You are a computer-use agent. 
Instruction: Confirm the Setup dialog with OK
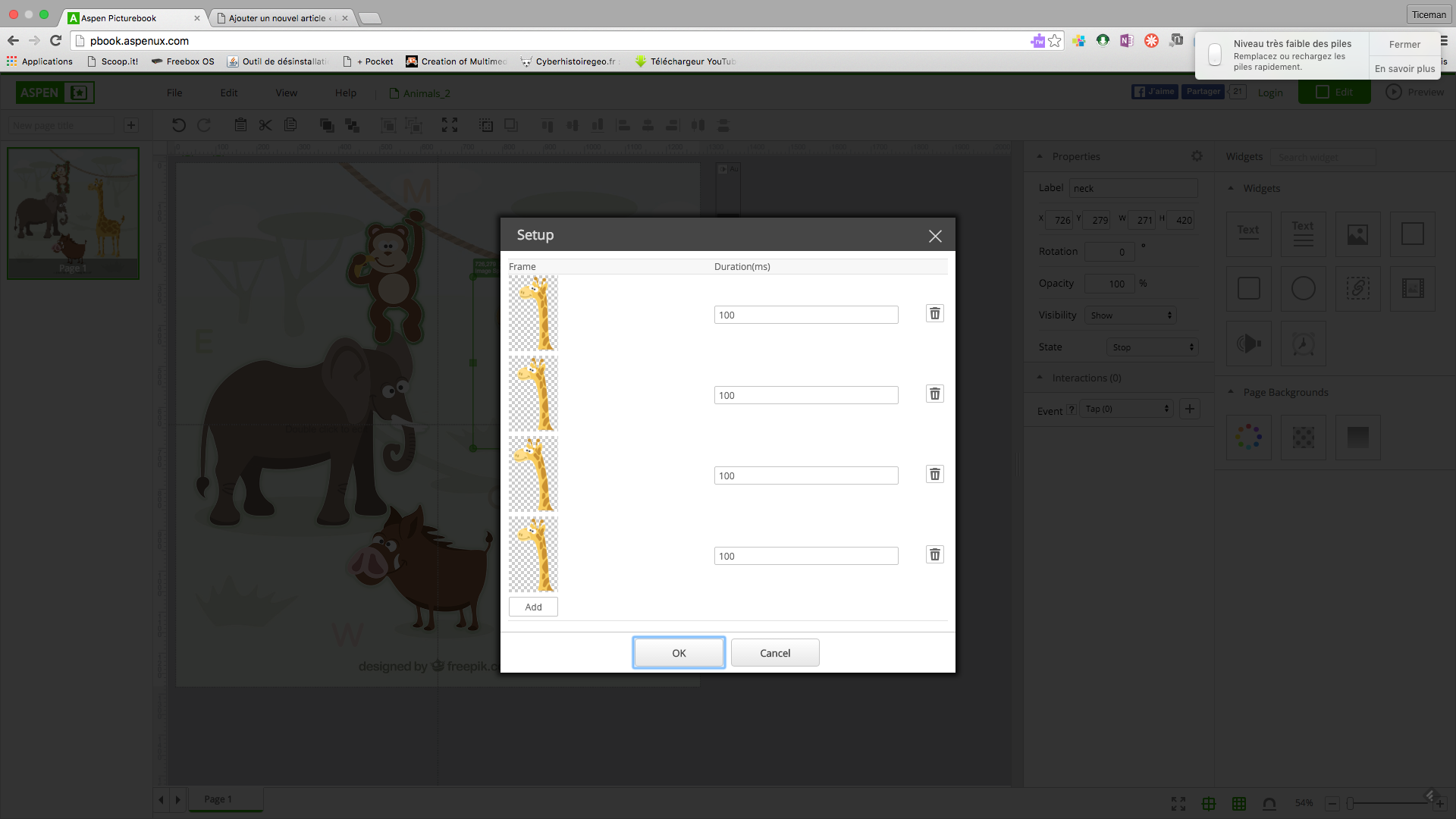coord(679,653)
